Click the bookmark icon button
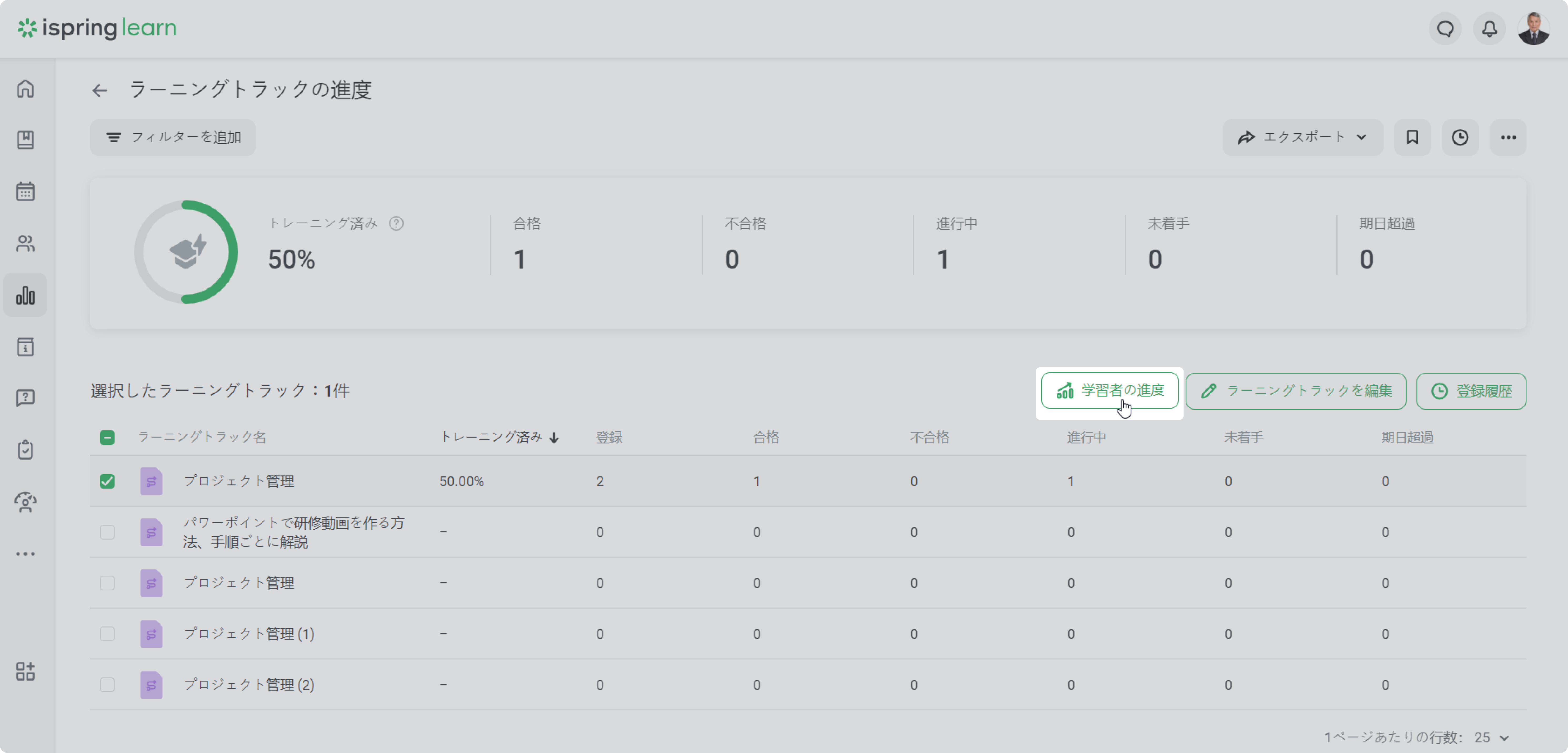This screenshot has height=753, width=1568. click(1412, 138)
